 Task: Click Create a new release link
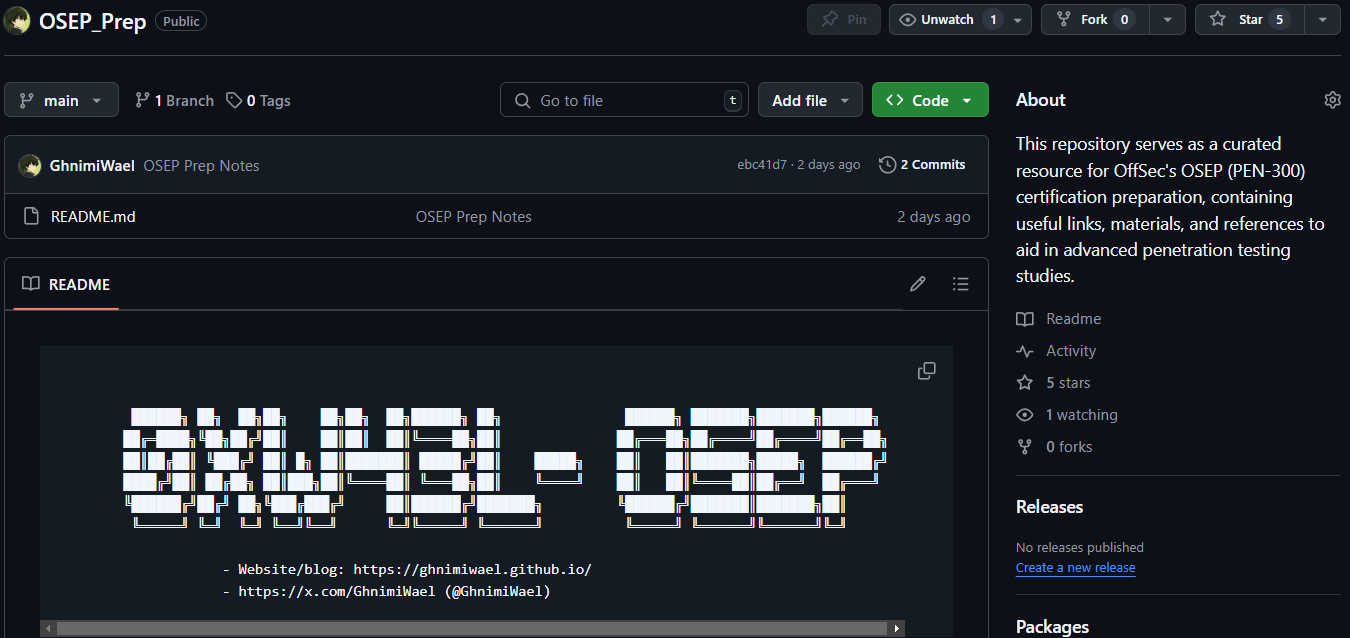(x=1075, y=568)
